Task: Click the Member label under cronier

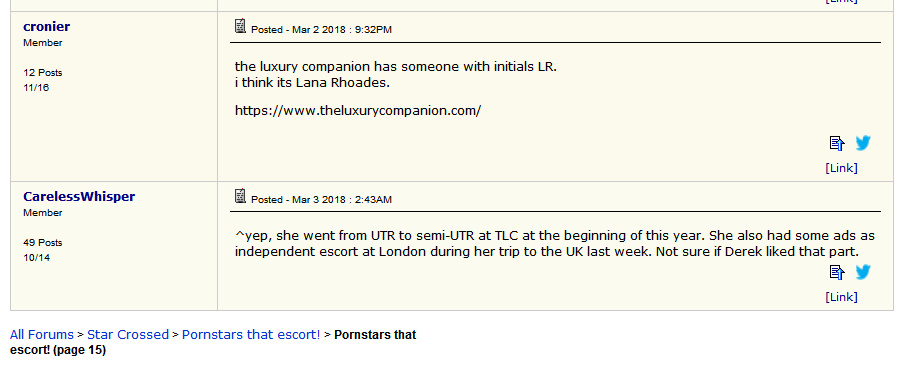Action: pos(43,43)
